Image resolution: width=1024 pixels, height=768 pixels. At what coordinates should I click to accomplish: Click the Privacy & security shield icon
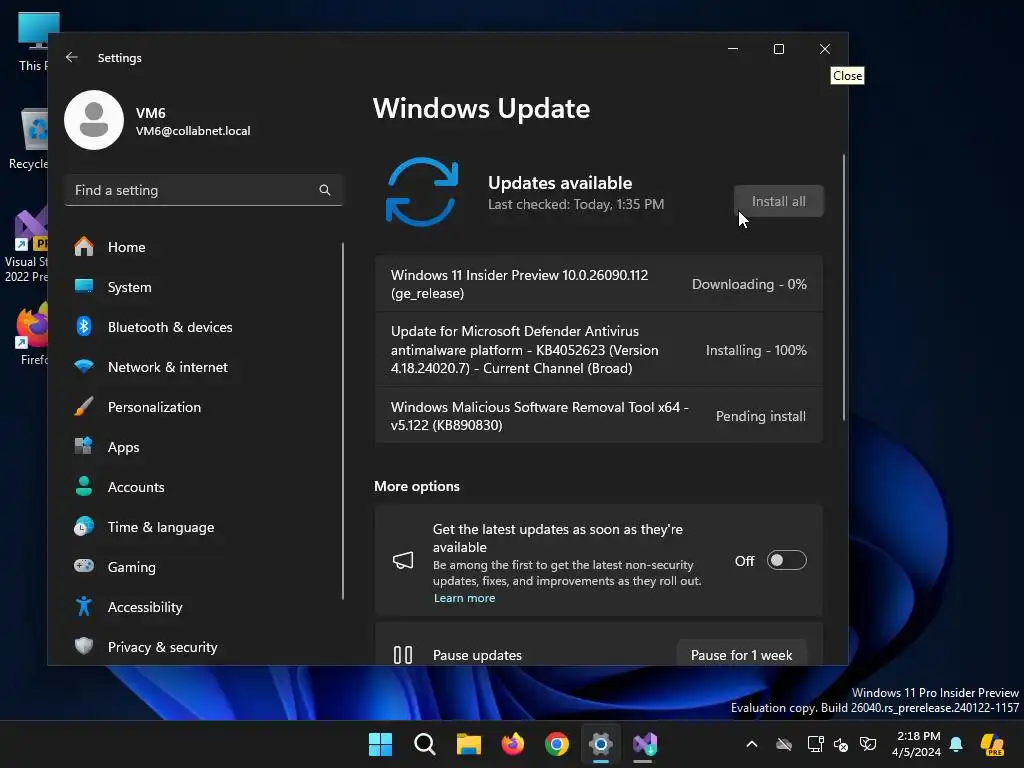[x=84, y=647]
